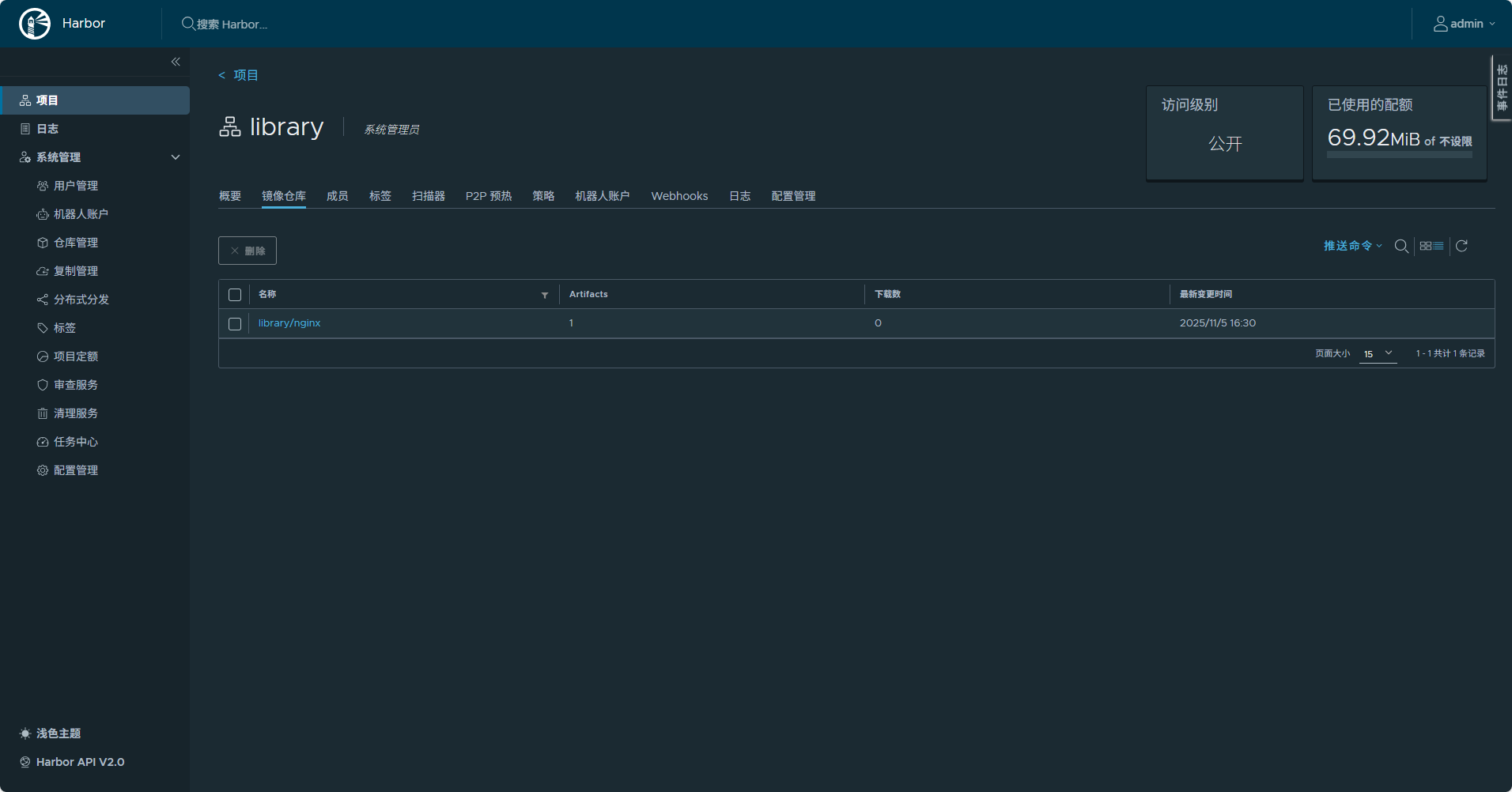Click the 系统管理 sidebar icon
This screenshot has width=1512, height=792.
click(x=25, y=157)
